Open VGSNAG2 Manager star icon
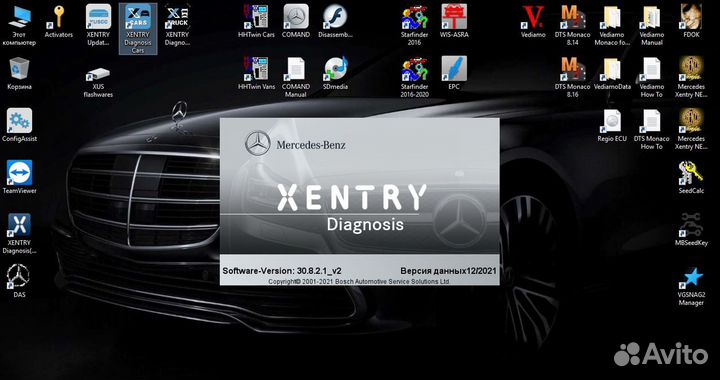Screen dimensions: 720x380 [x=691, y=285]
